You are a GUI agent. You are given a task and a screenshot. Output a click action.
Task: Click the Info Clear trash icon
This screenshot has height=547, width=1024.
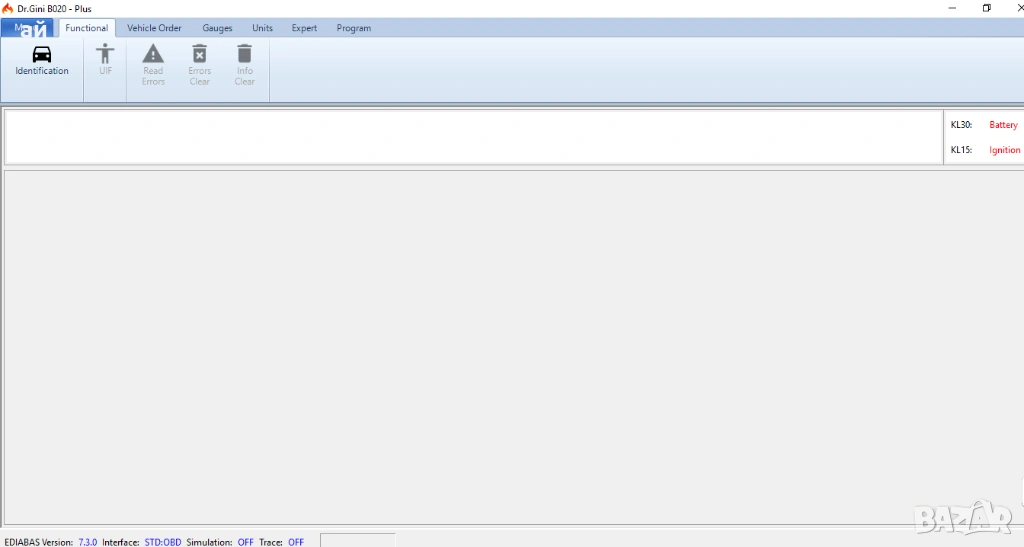coord(245,54)
